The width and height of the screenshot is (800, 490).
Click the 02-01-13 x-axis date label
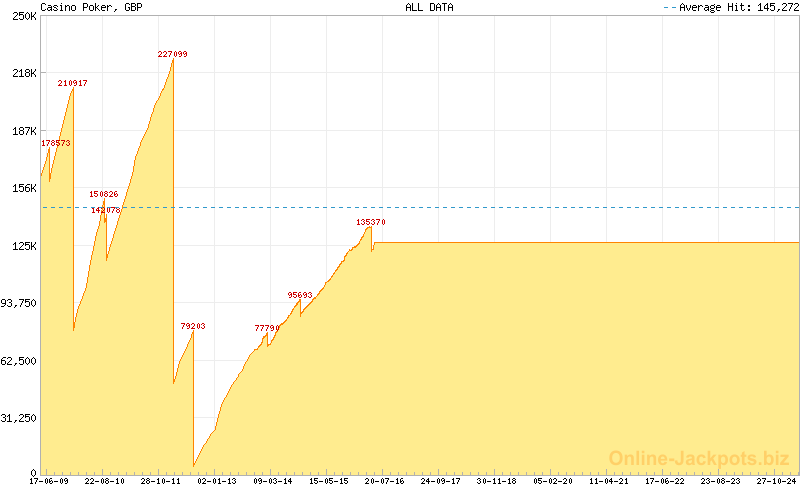tap(217, 481)
